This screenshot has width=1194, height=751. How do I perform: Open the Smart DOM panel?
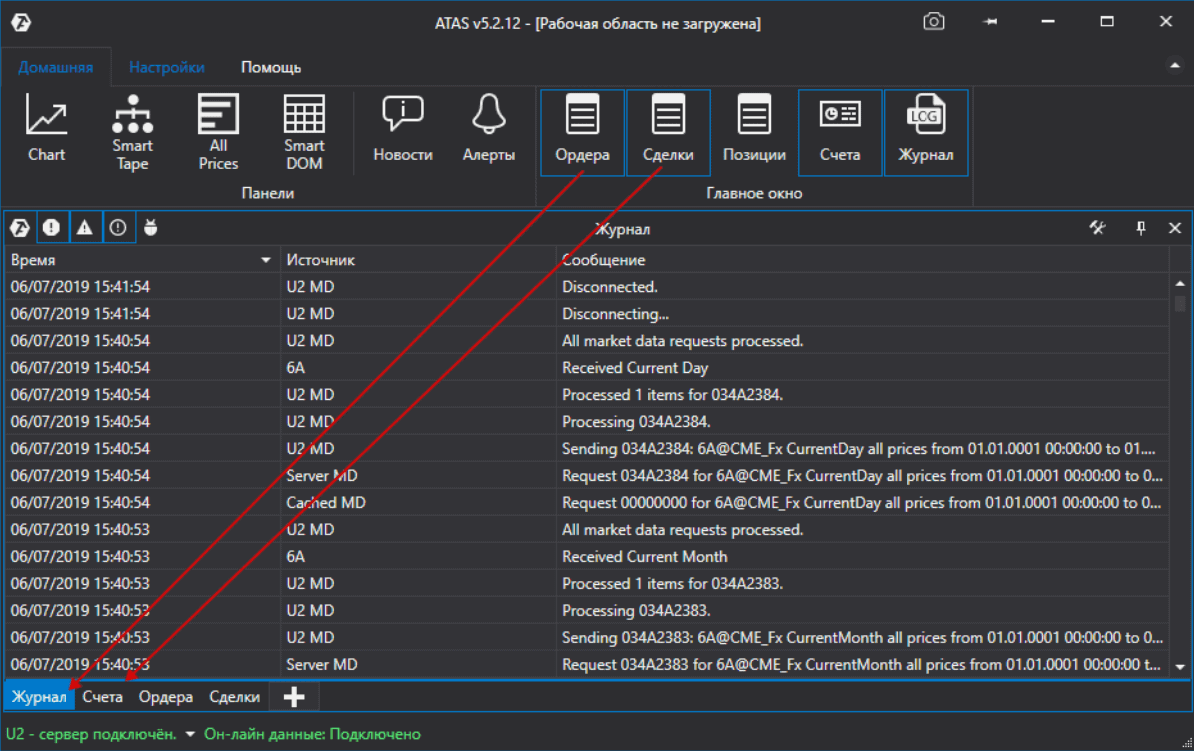coord(304,128)
